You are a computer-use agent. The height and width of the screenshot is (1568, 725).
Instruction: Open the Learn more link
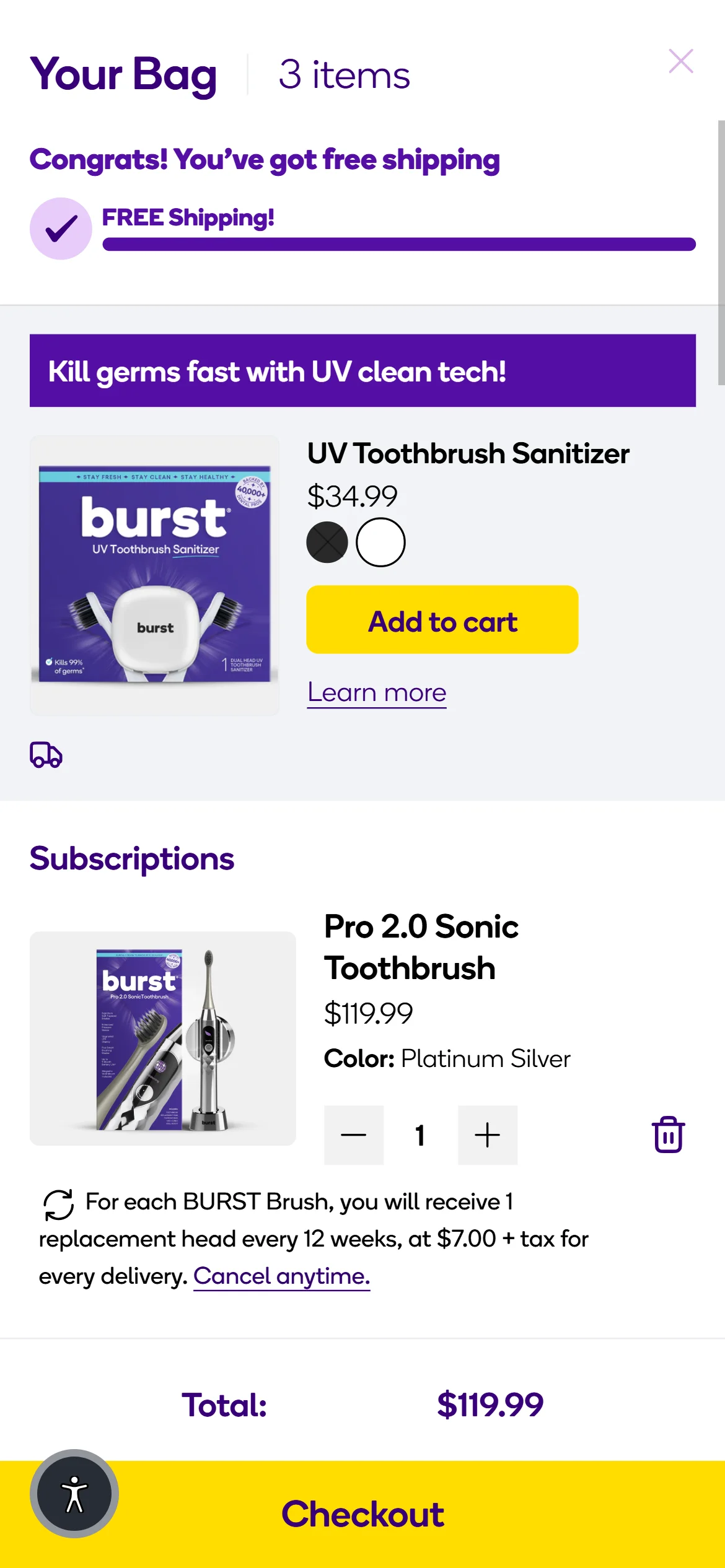click(x=377, y=692)
